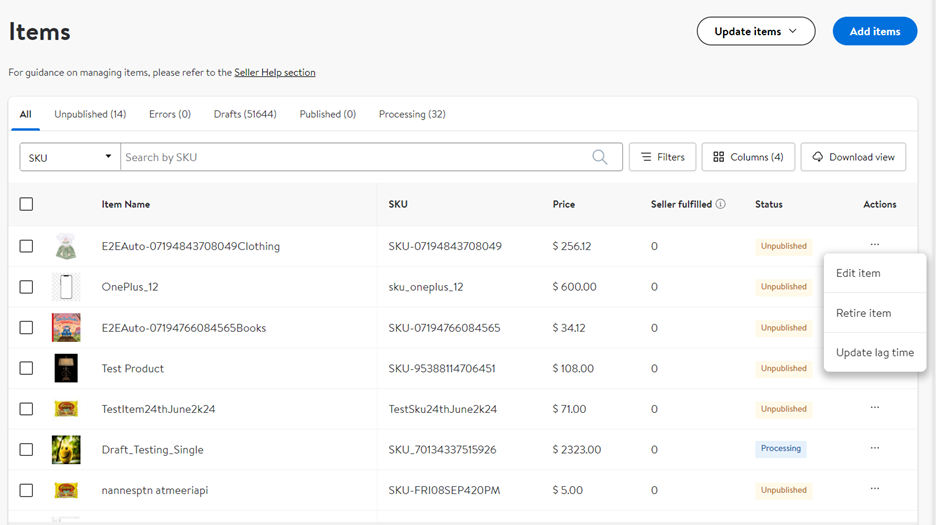Check the E2EAuto Books row checkbox
Image resolution: width=936 pixels, height=525 pixels.
click(x=26, y=327)
